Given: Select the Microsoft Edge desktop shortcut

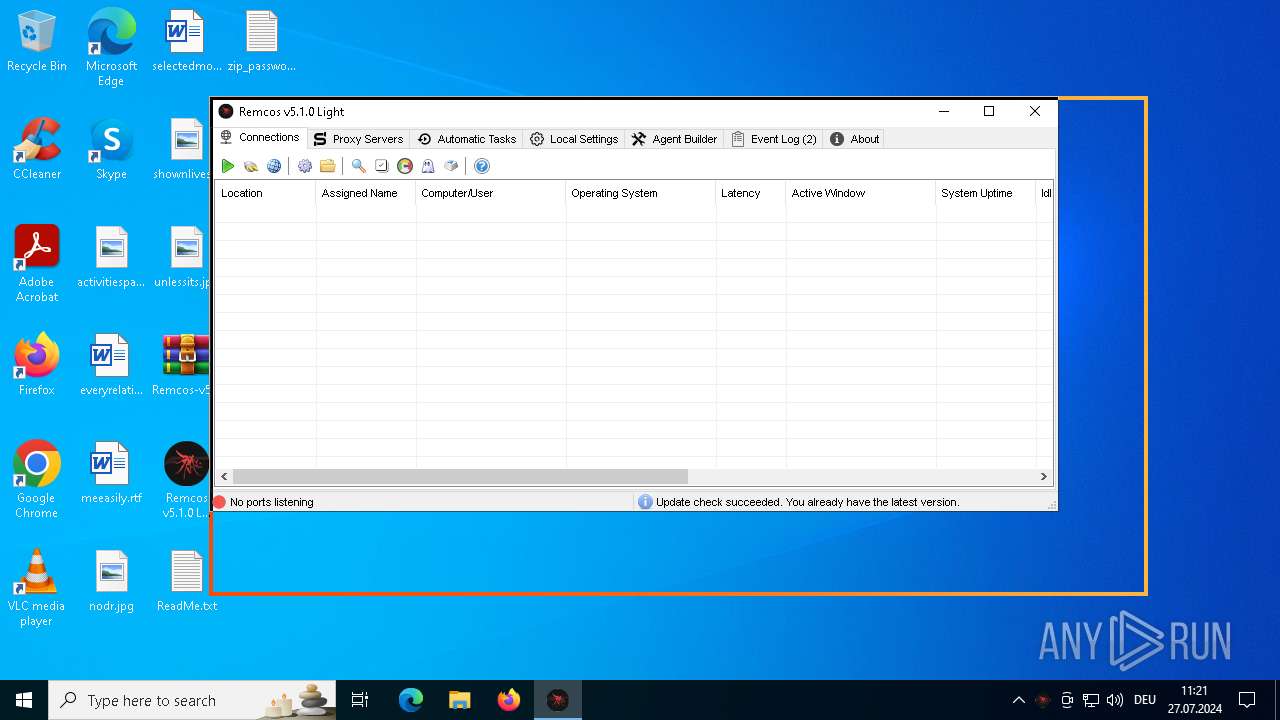Looking at the screenshot, I should (111, 47).
